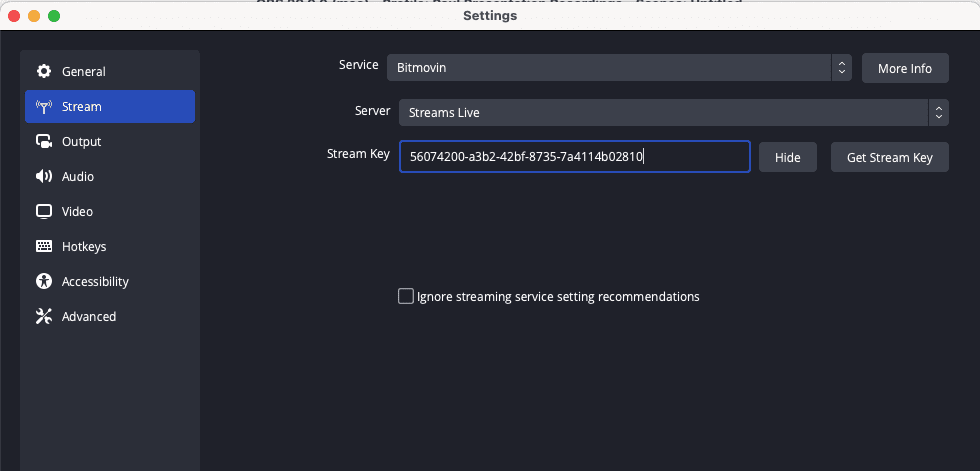The width and height of the screenshot is (980, 471).
Task: Open the Service dropdown showing Bitmovin
Action: coord(619,67)
